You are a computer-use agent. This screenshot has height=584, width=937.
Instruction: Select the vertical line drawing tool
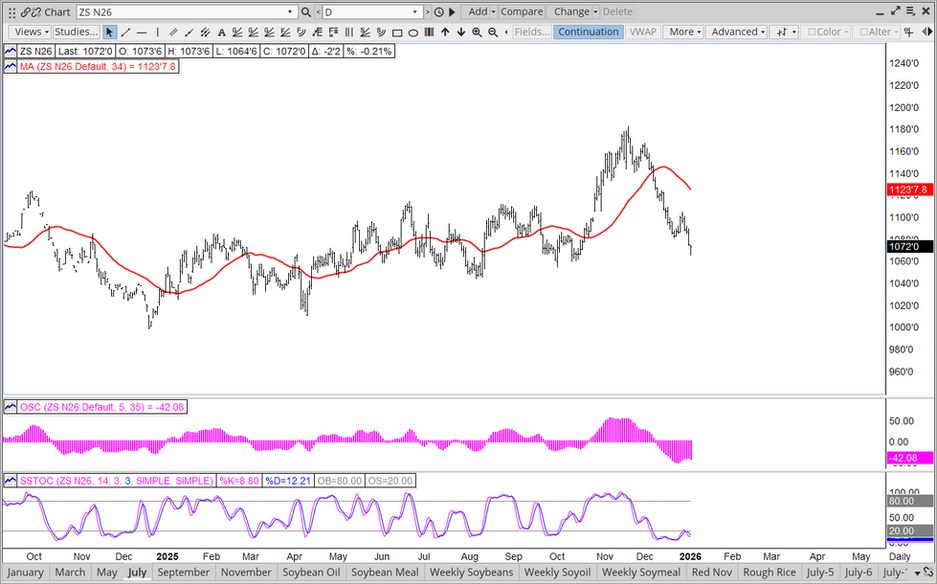[158, 32]
